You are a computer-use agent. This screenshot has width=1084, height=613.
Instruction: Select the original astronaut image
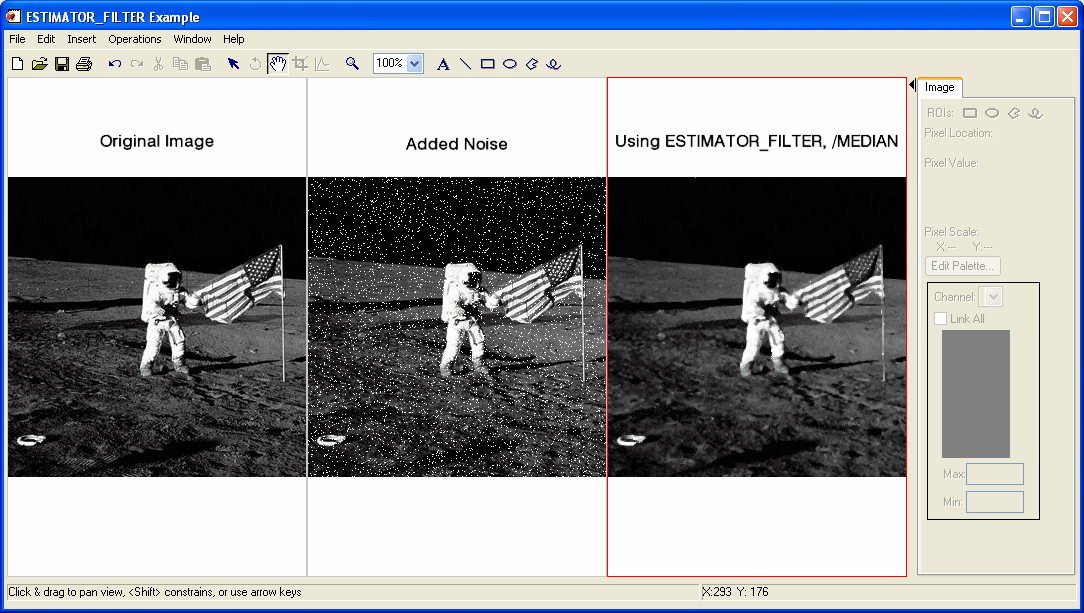coord(157,327)
